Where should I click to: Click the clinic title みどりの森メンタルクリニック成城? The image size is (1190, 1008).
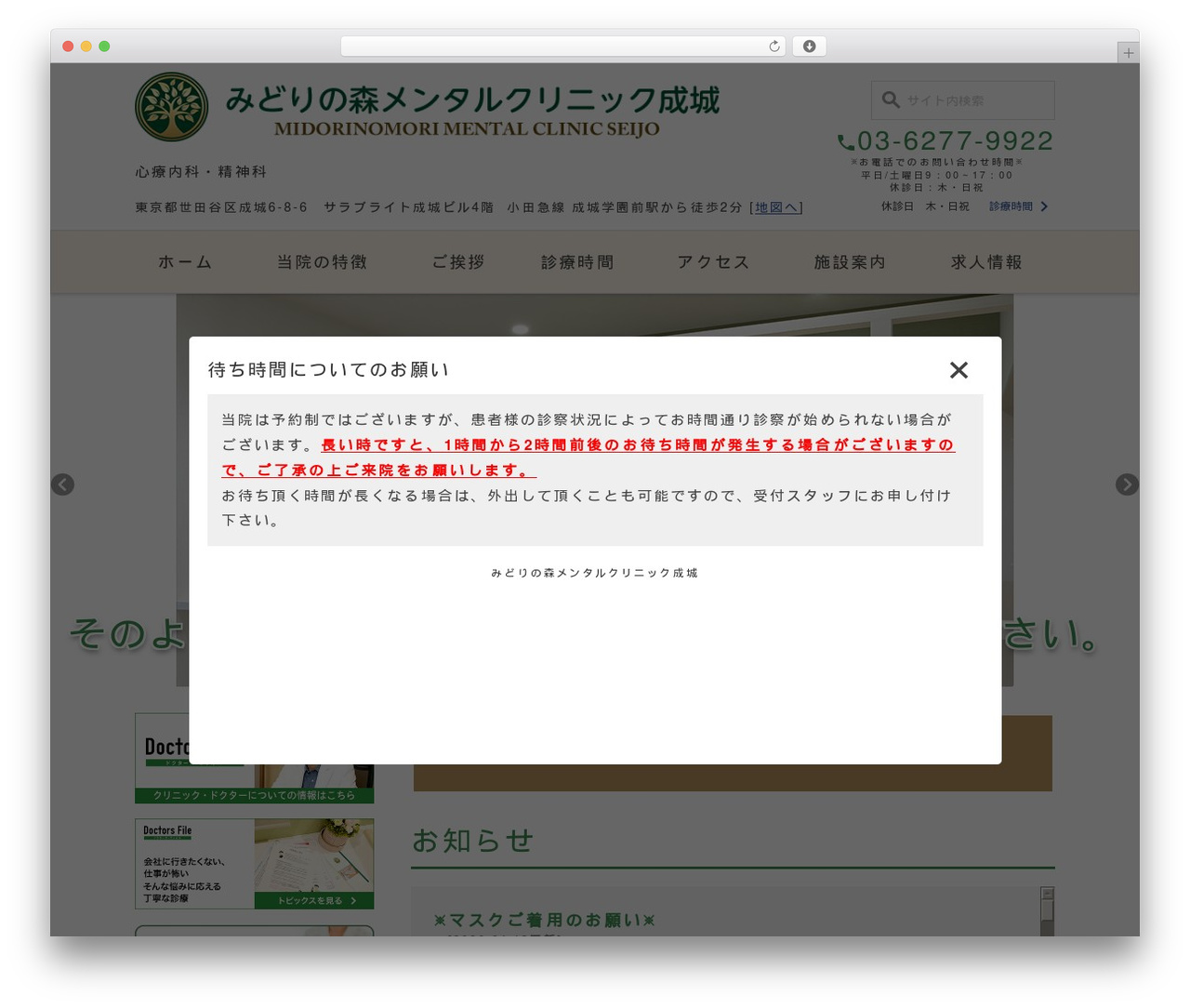click(473, 100)
